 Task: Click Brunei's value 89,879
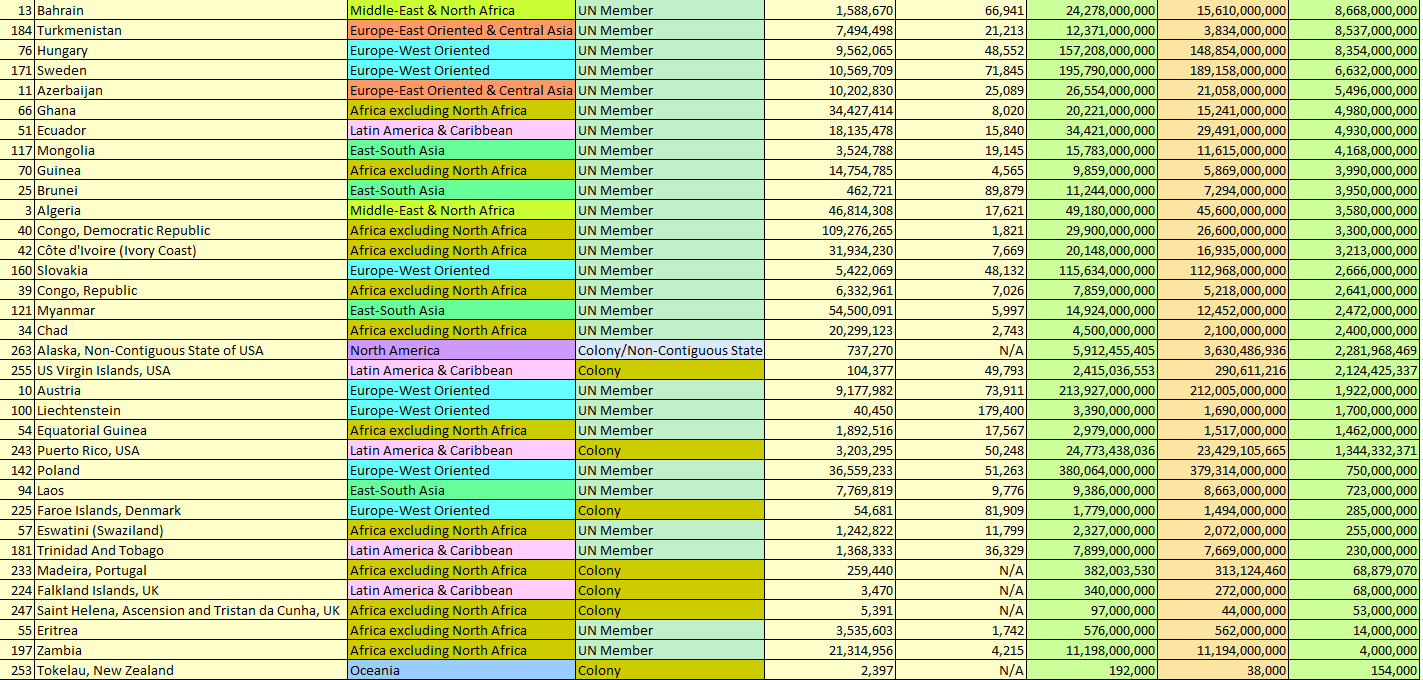[x=962, y=190]
